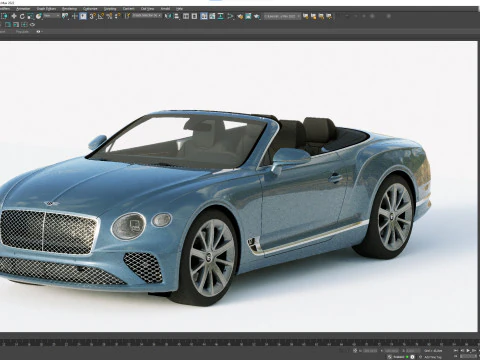
Task: Open the Rendered Frame Window icon
Action: [248, 16]
